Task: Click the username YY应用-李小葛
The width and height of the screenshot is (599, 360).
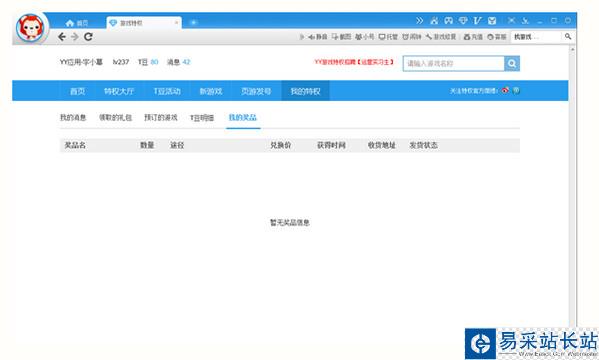Action: click(81, 62)
